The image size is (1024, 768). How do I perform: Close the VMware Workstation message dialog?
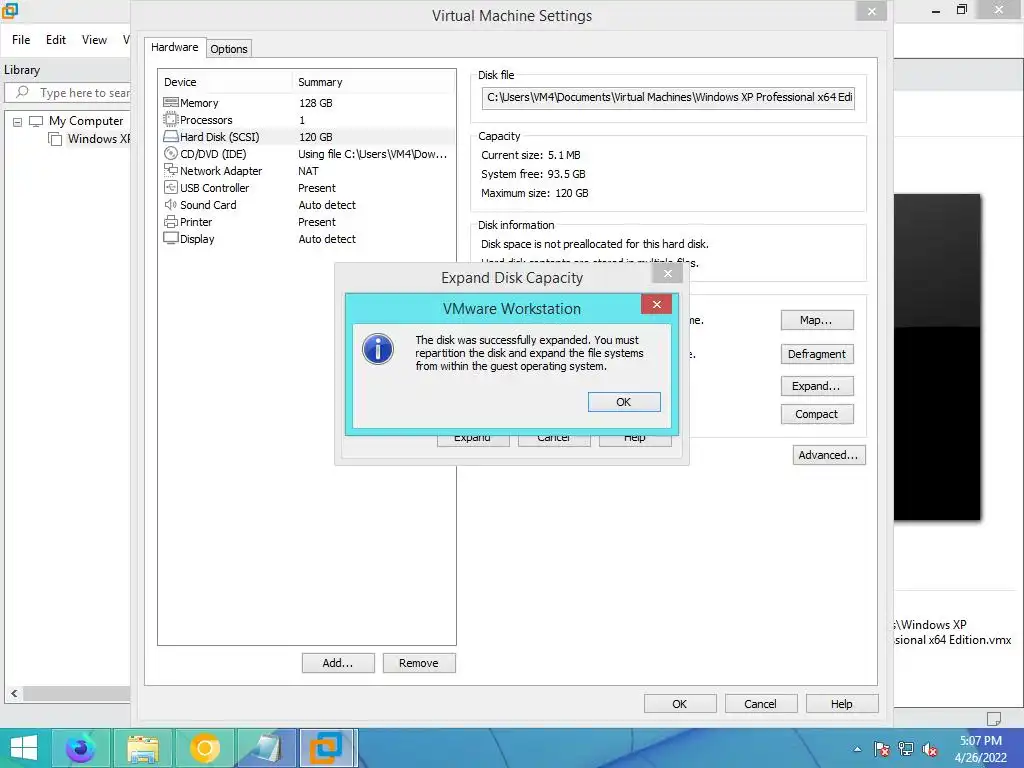[x=656, y=304]
